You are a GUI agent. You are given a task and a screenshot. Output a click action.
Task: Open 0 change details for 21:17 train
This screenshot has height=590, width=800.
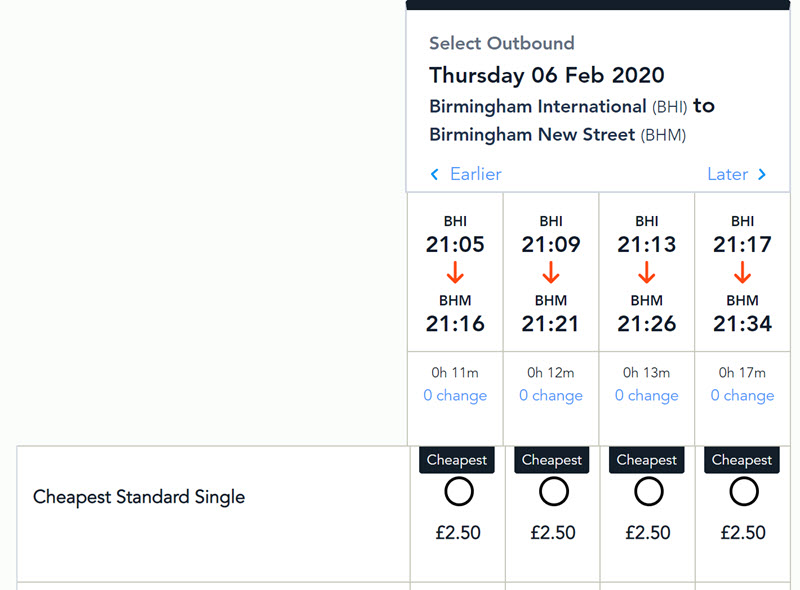click(x=742, y=396)
